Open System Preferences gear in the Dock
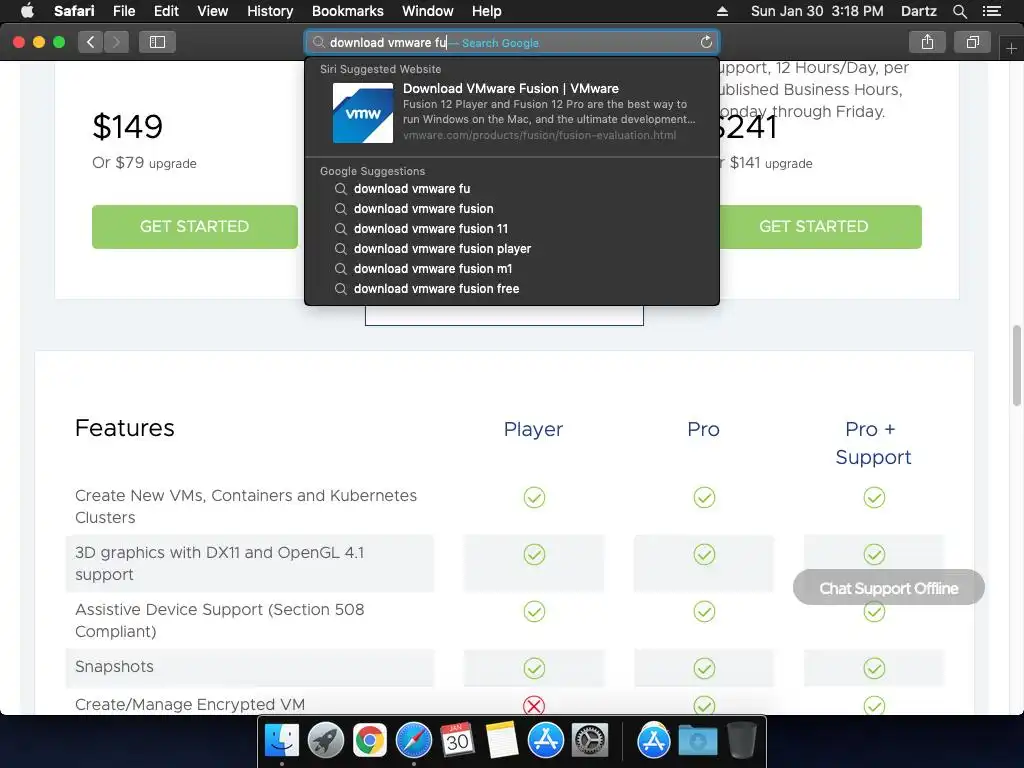1024x768 pixels. pyautogui.click(x=590, y=741)
